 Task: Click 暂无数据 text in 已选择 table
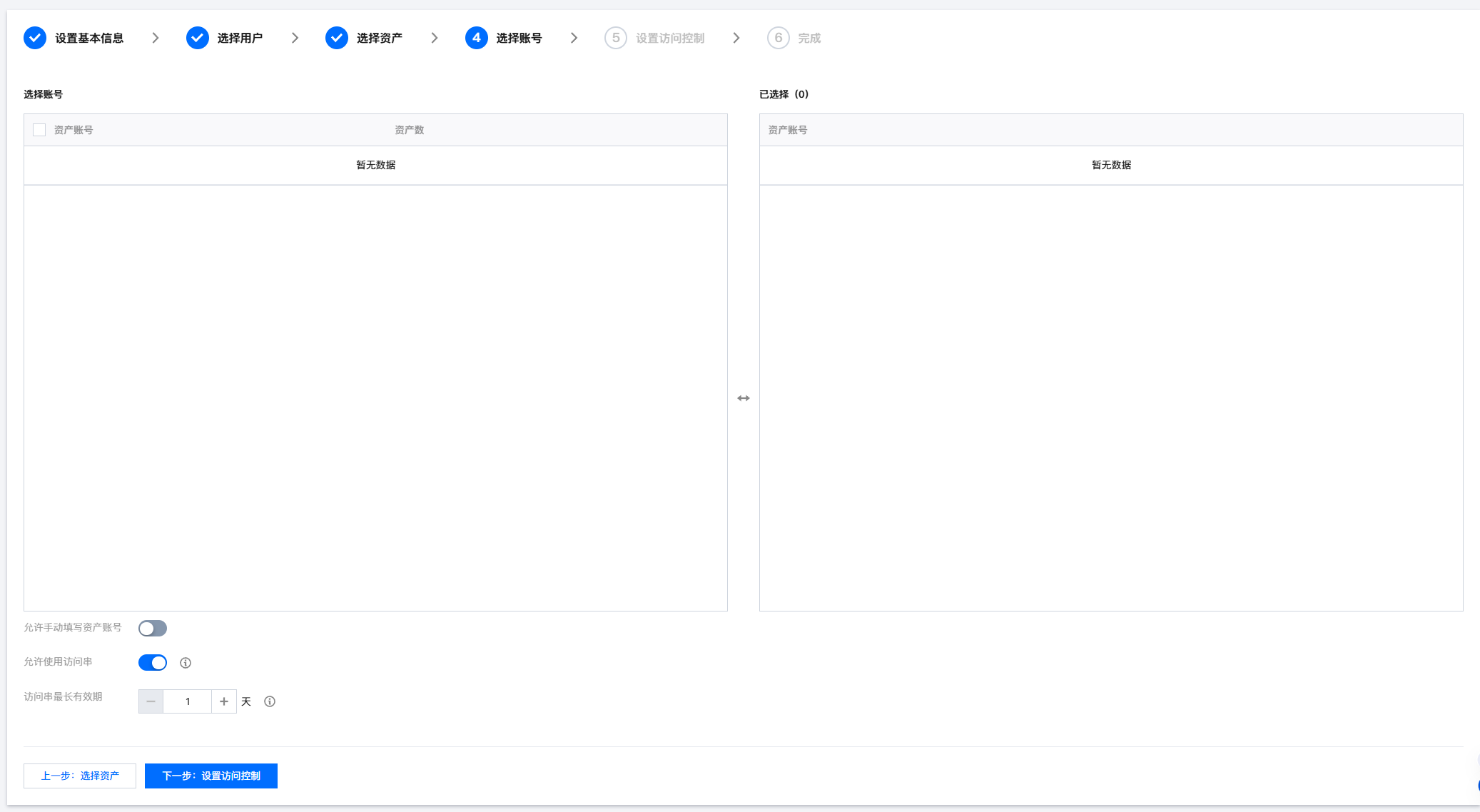pos(1112,165)
